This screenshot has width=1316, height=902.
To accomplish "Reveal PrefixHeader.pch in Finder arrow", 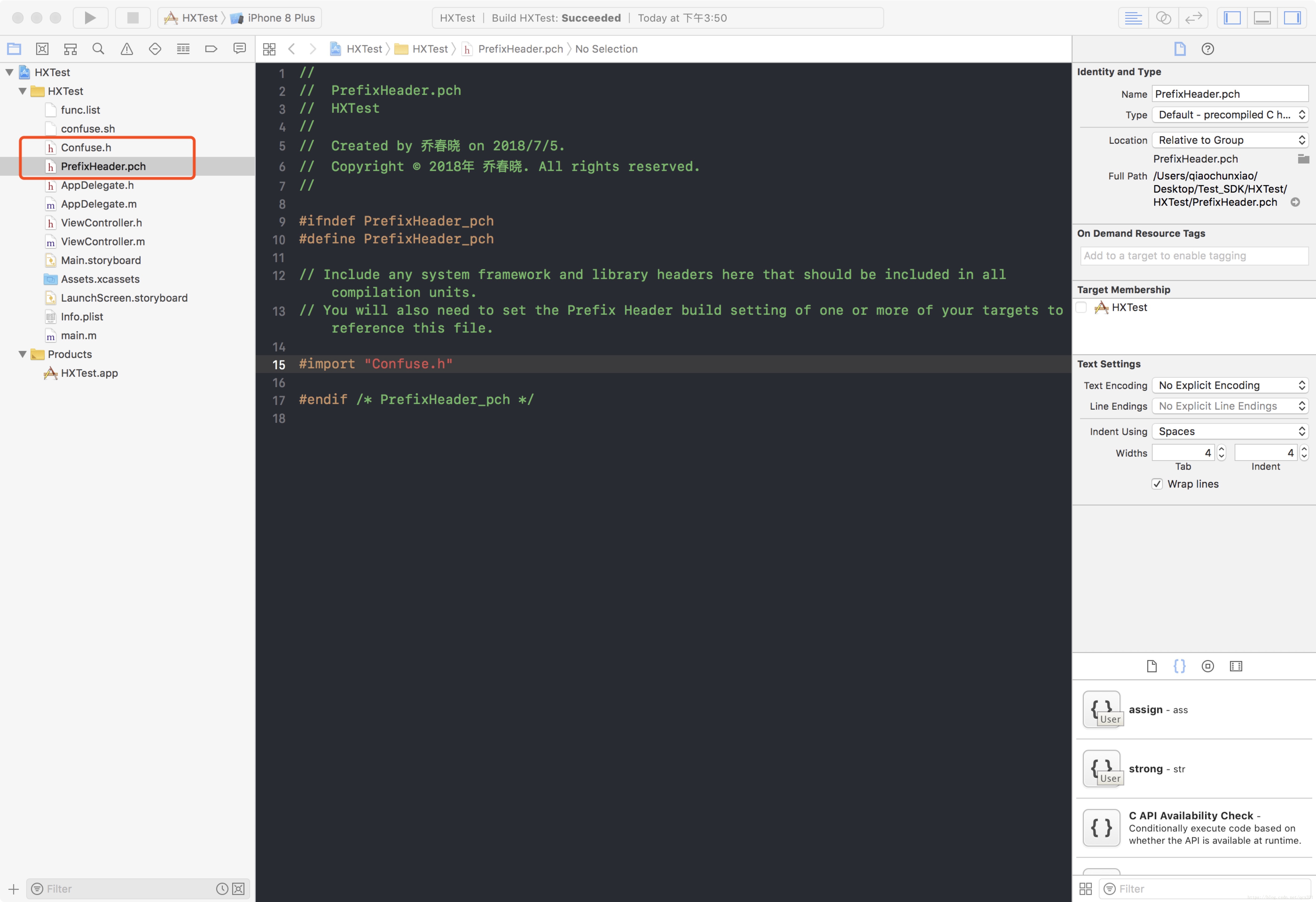I will [x=1295, y=202].
